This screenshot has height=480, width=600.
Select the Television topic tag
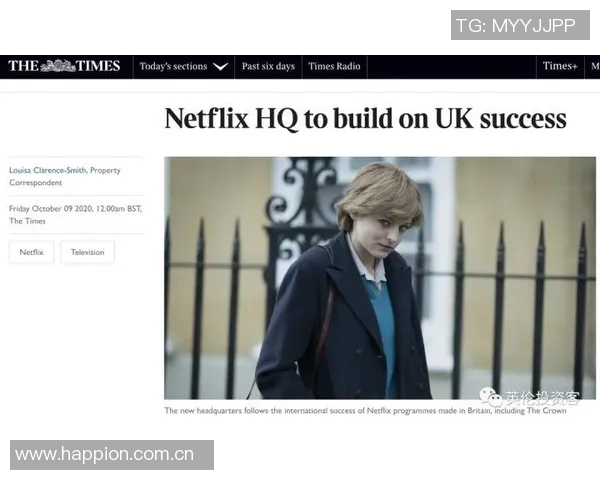[x=87, y=252]
